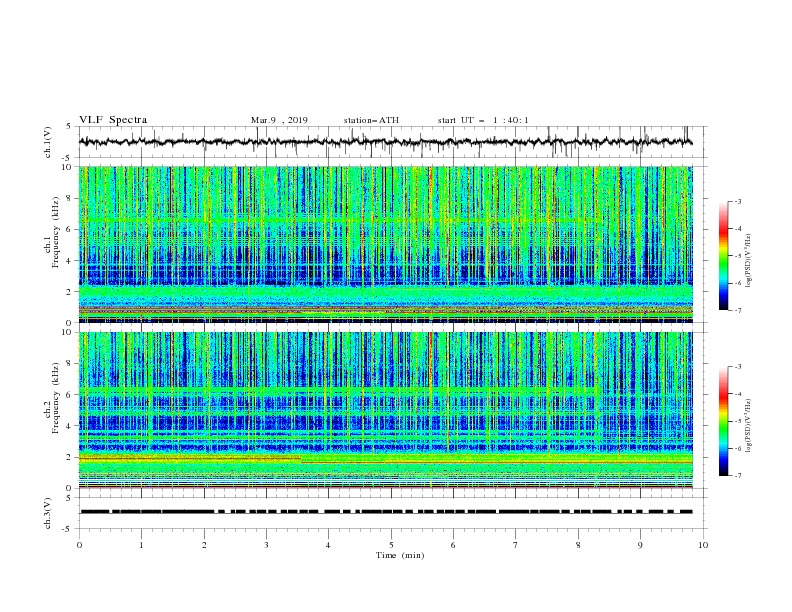Screen dimensions: 792x612
Task: Click the "start UT = 1 :40: 1" text
Action: pyautogui.click(x=483, y=120)
